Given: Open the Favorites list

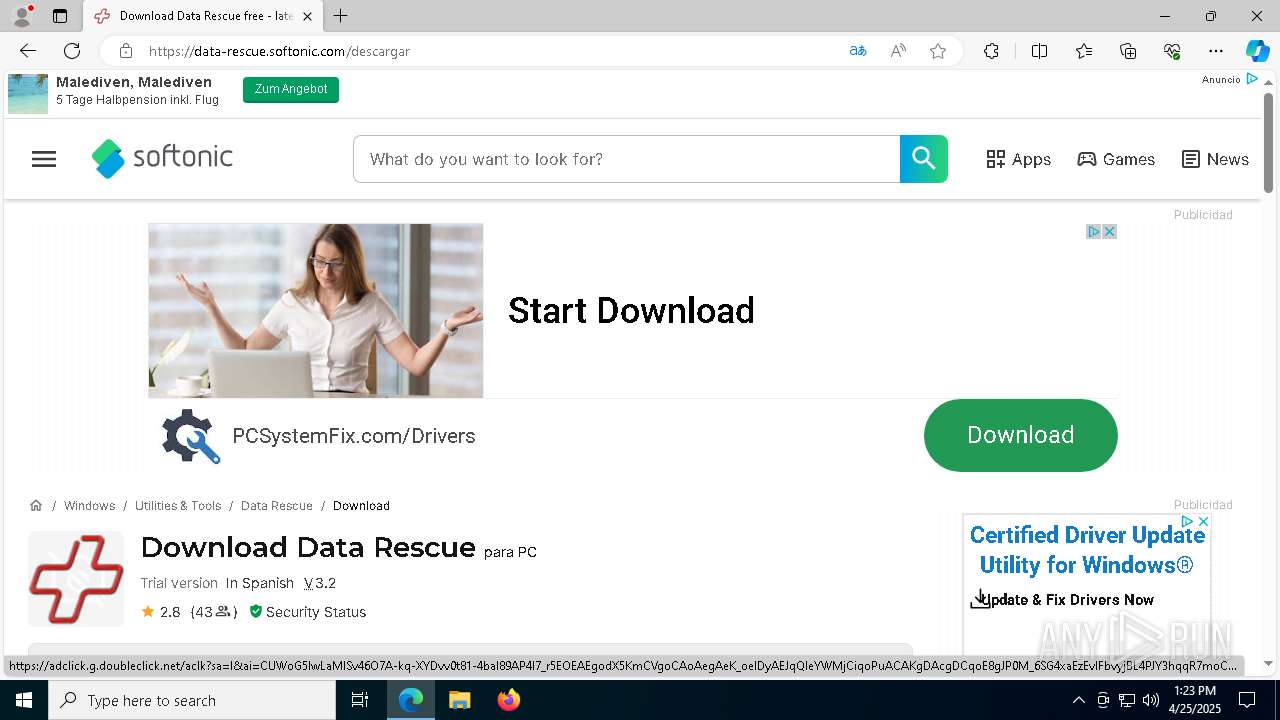Looking at the screenshot, I should (x=1084, y=51).
